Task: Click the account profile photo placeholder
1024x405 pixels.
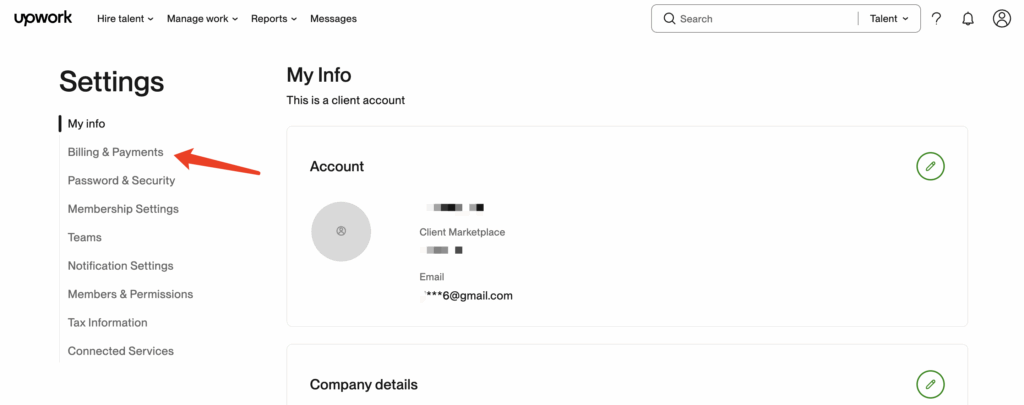Action: [x=340, y=231]
